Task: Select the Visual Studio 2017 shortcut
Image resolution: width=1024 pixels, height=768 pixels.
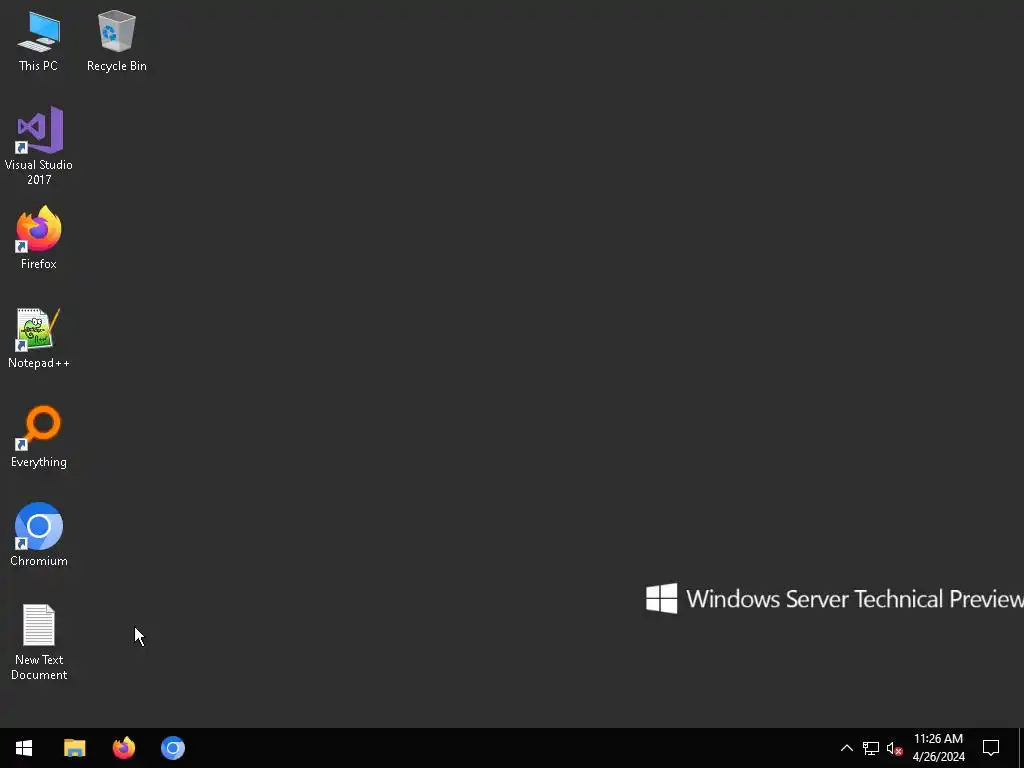Action: coord(39,146)
